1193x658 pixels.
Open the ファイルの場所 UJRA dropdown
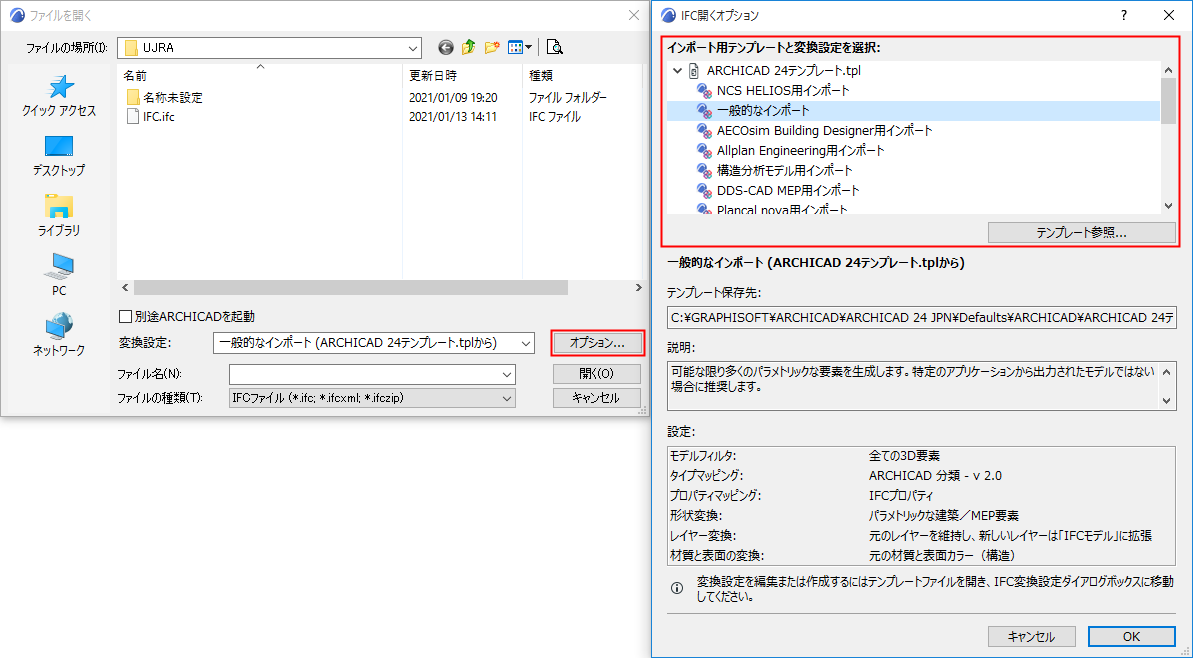coord(412,48)
